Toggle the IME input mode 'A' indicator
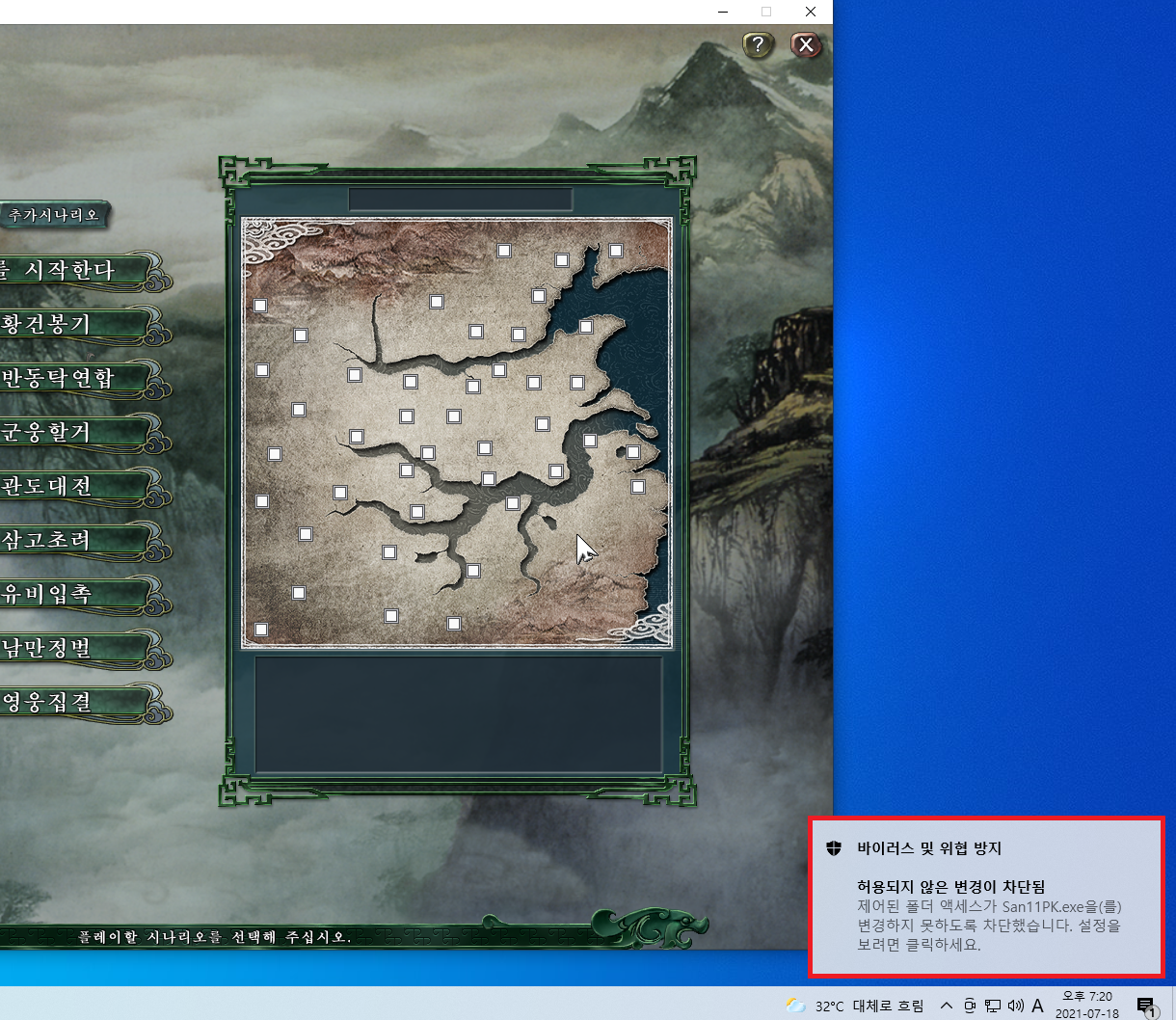Screen dimensions: 1176x1020 1037,1006
